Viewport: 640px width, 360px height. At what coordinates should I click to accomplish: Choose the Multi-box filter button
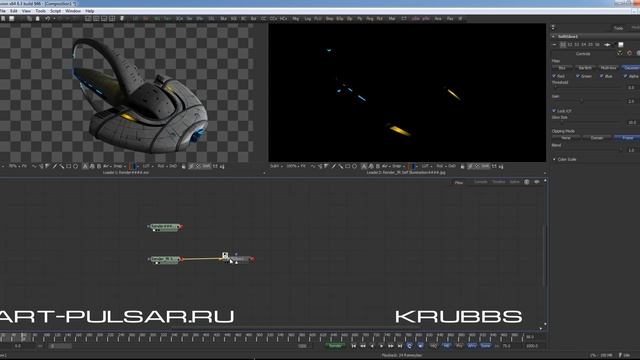tap(608, 68)
